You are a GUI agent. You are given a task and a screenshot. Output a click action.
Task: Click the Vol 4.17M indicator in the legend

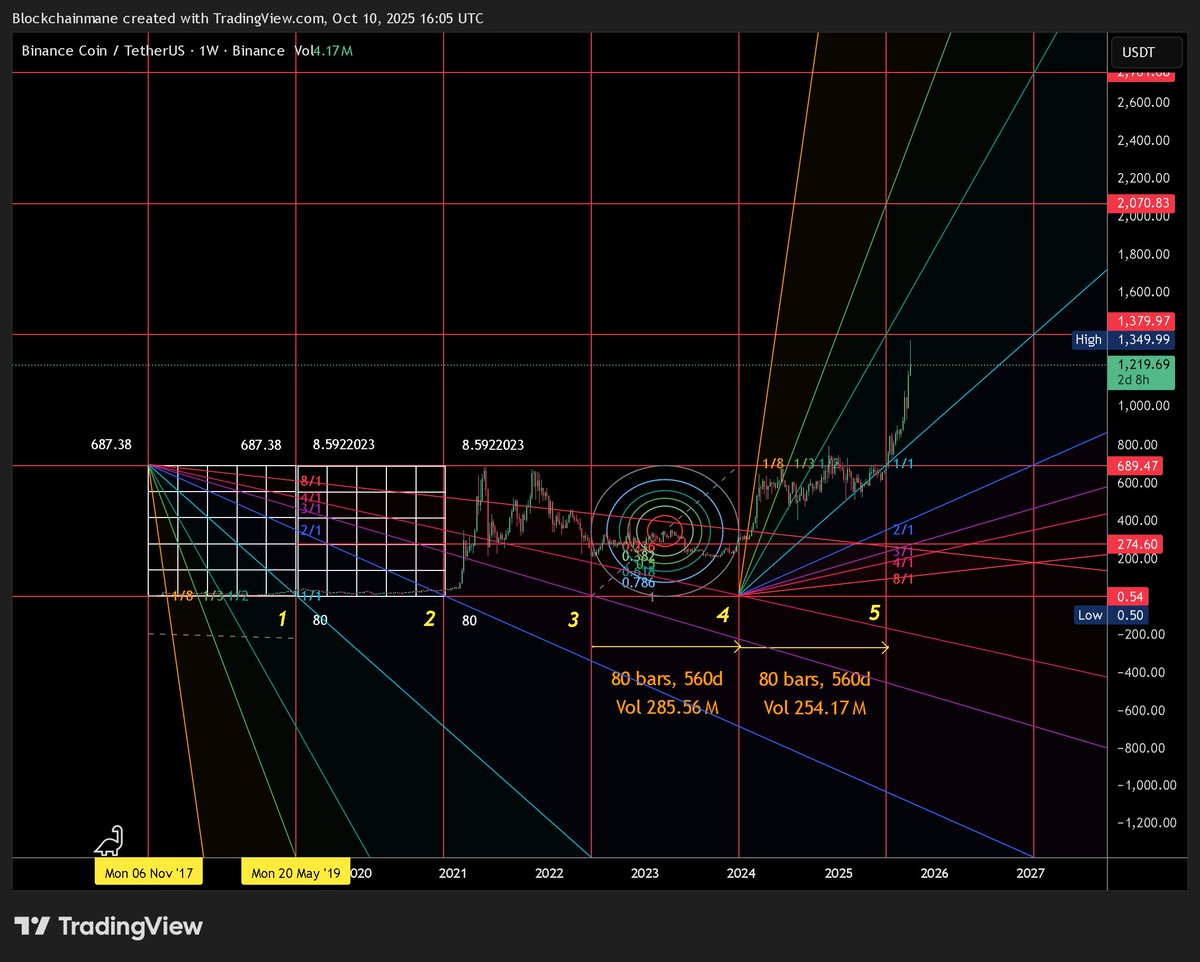coord(323,50)
